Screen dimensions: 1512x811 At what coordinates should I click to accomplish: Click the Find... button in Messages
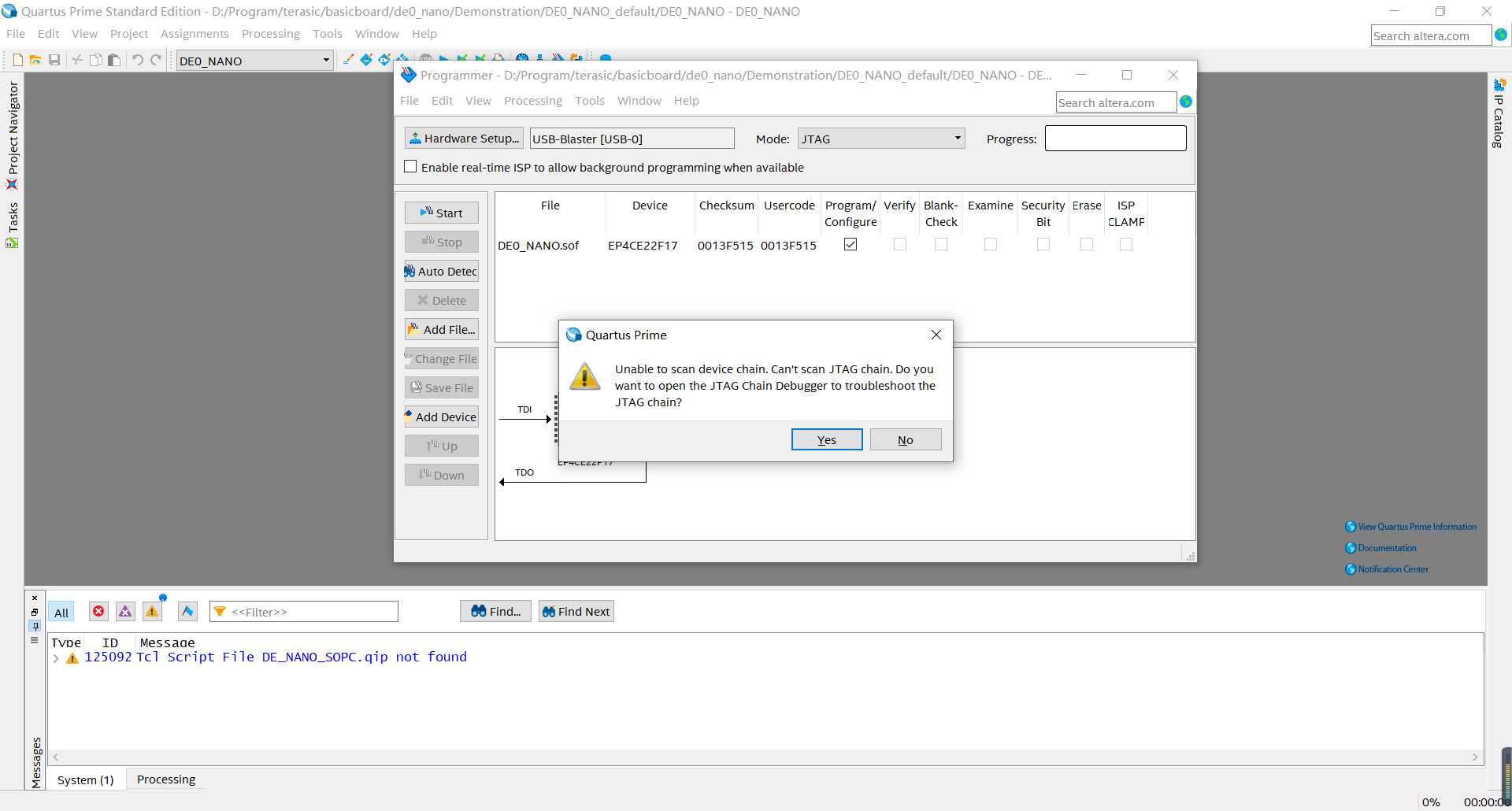click(x=495, y=611)
